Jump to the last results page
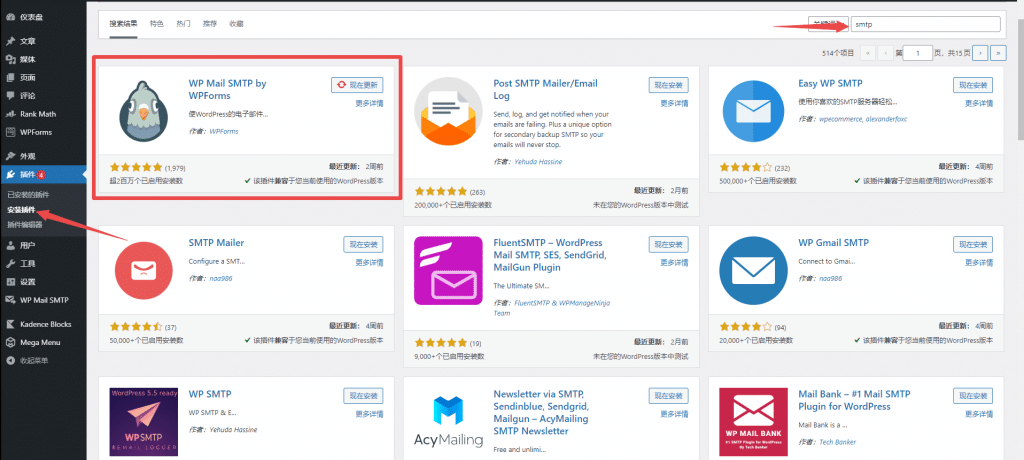This screenshot has width=1024, height=460. [x=999, y=53]
